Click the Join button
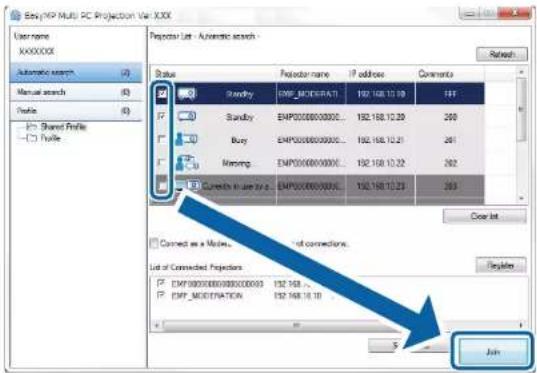Viewport: 537px width, 373px height. click(x=493, y=352)
